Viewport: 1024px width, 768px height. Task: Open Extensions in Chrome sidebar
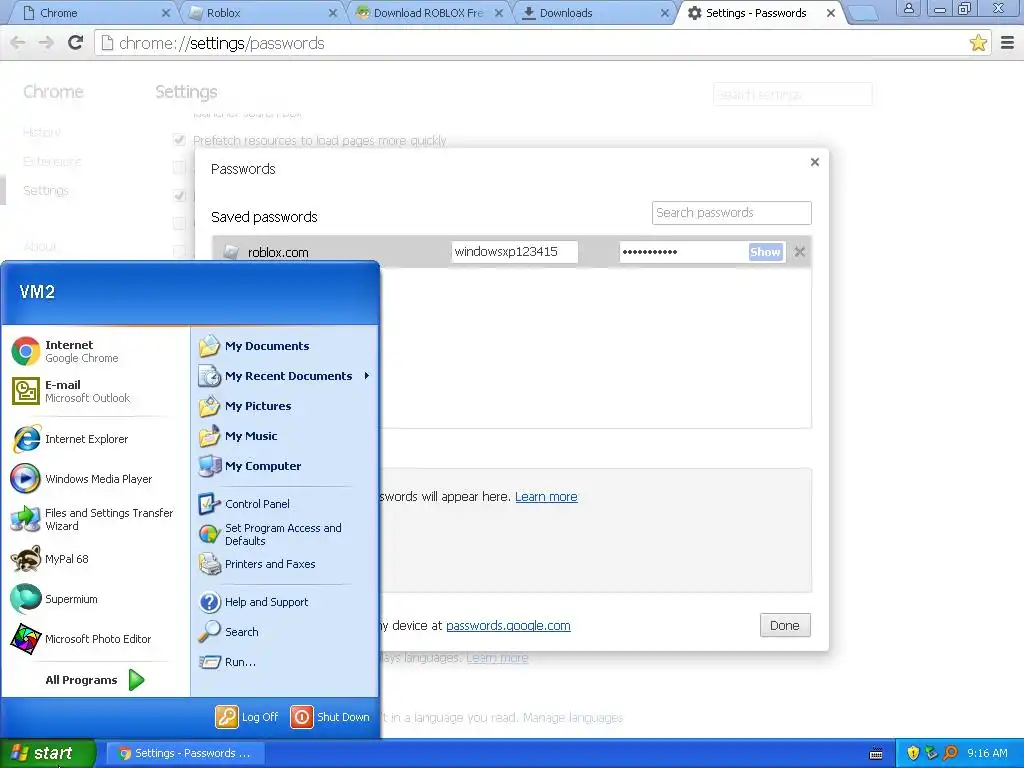coord(52,161)
